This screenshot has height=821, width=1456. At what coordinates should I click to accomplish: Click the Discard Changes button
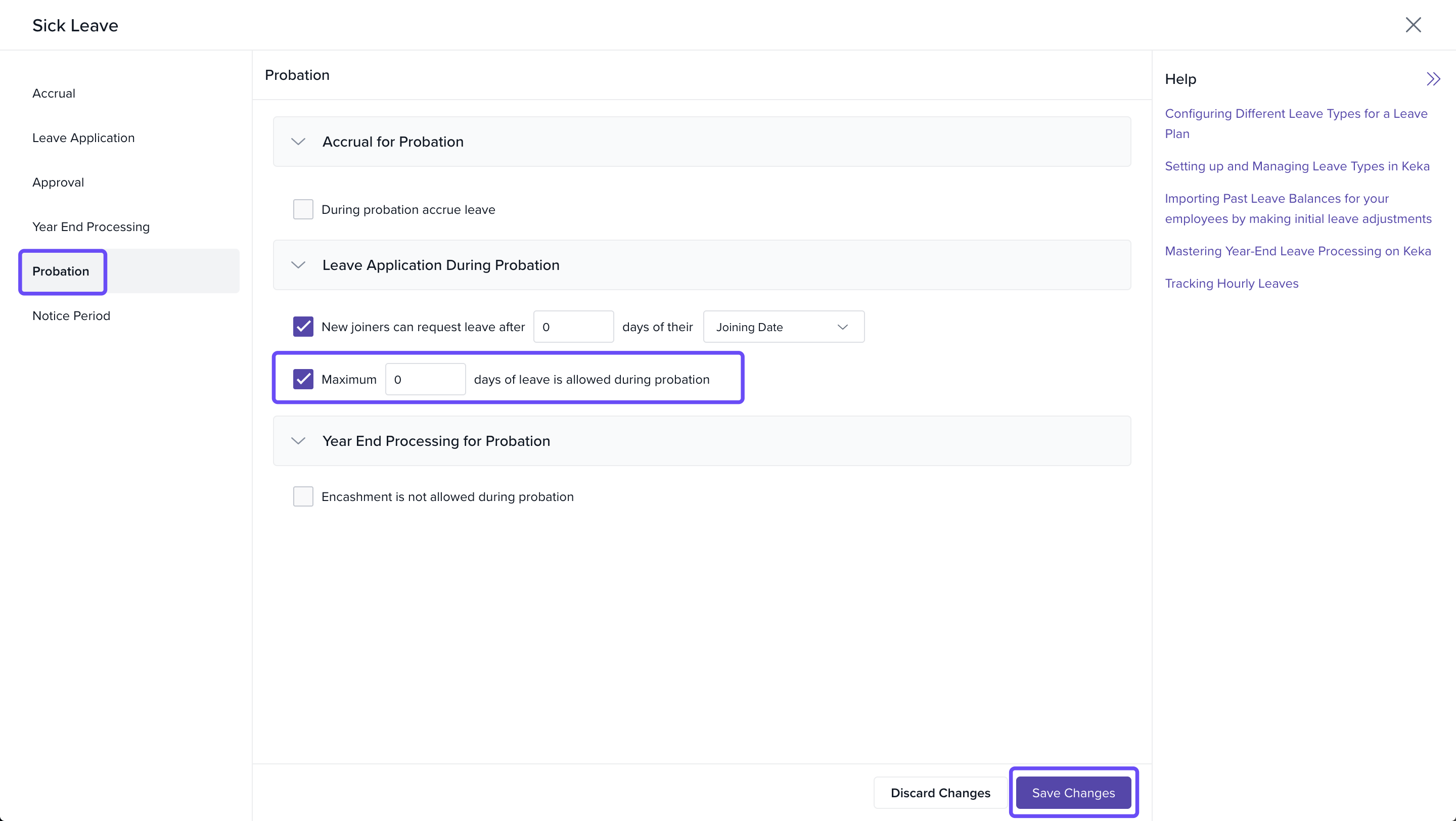coord(940,793)
